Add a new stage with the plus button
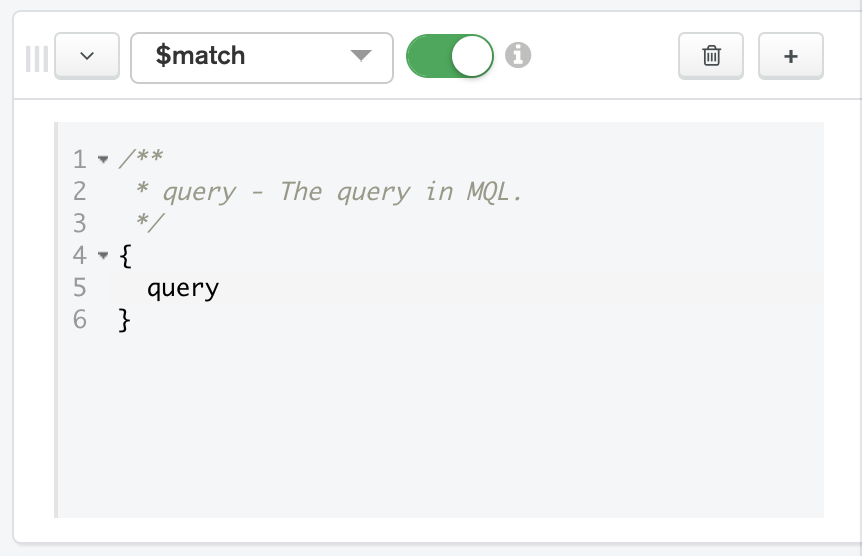The height and width of the screenshot is (556, 862). click(x=790, y=57)
